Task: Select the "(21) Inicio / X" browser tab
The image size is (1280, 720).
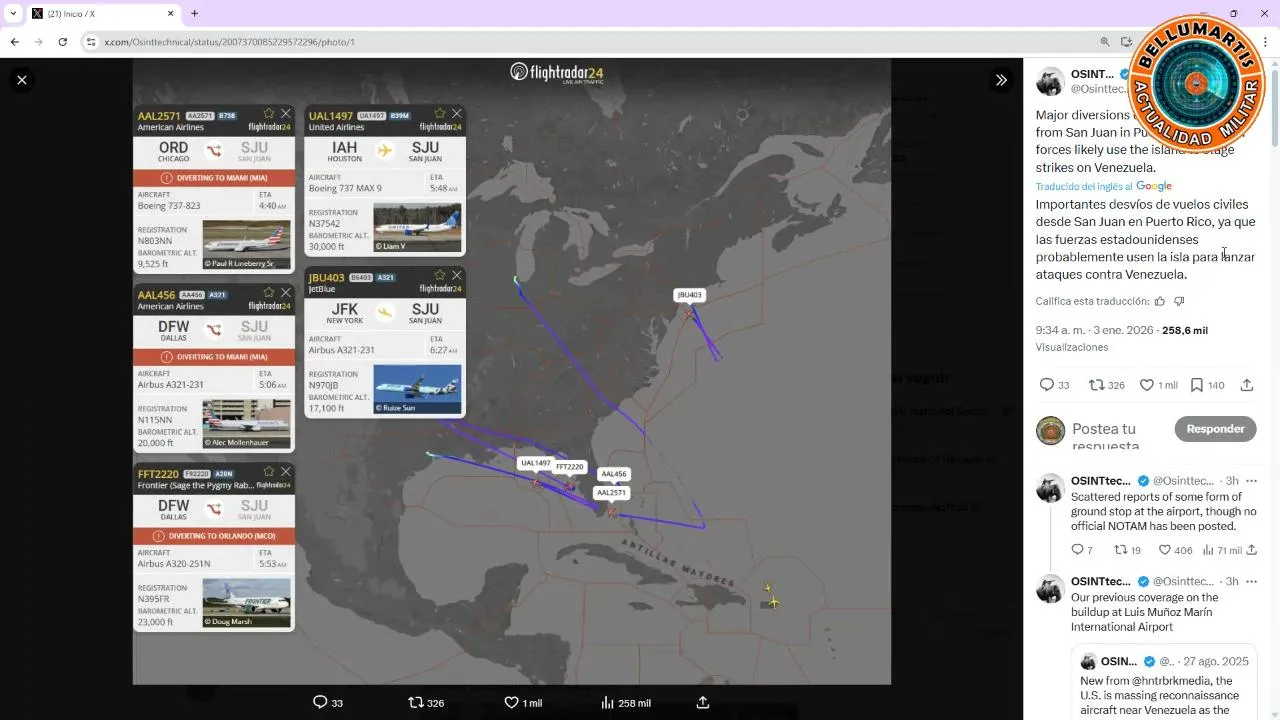Action: (x=100, y=13)
